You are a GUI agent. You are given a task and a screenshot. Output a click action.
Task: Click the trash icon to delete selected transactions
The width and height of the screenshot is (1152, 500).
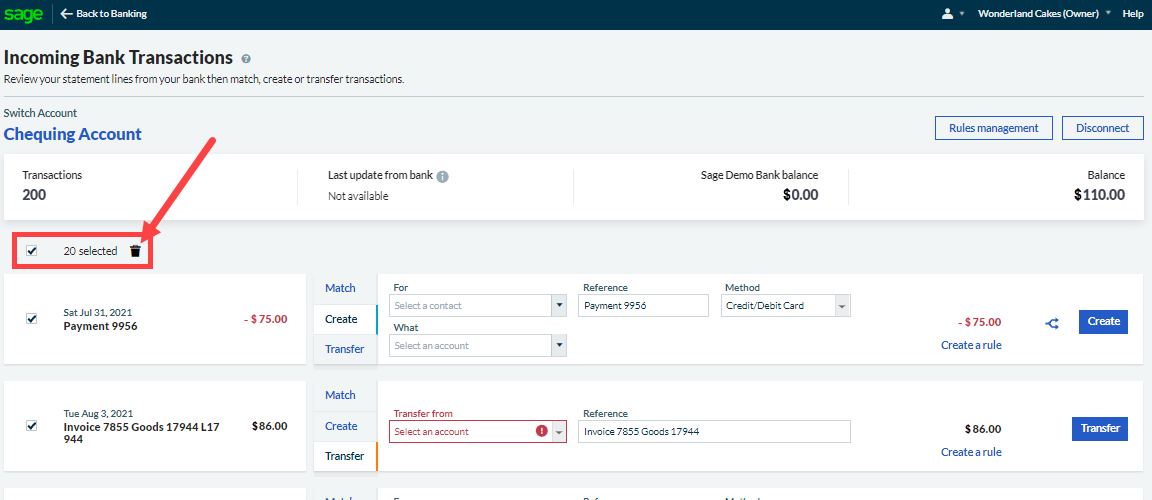(x=136, y=251)
